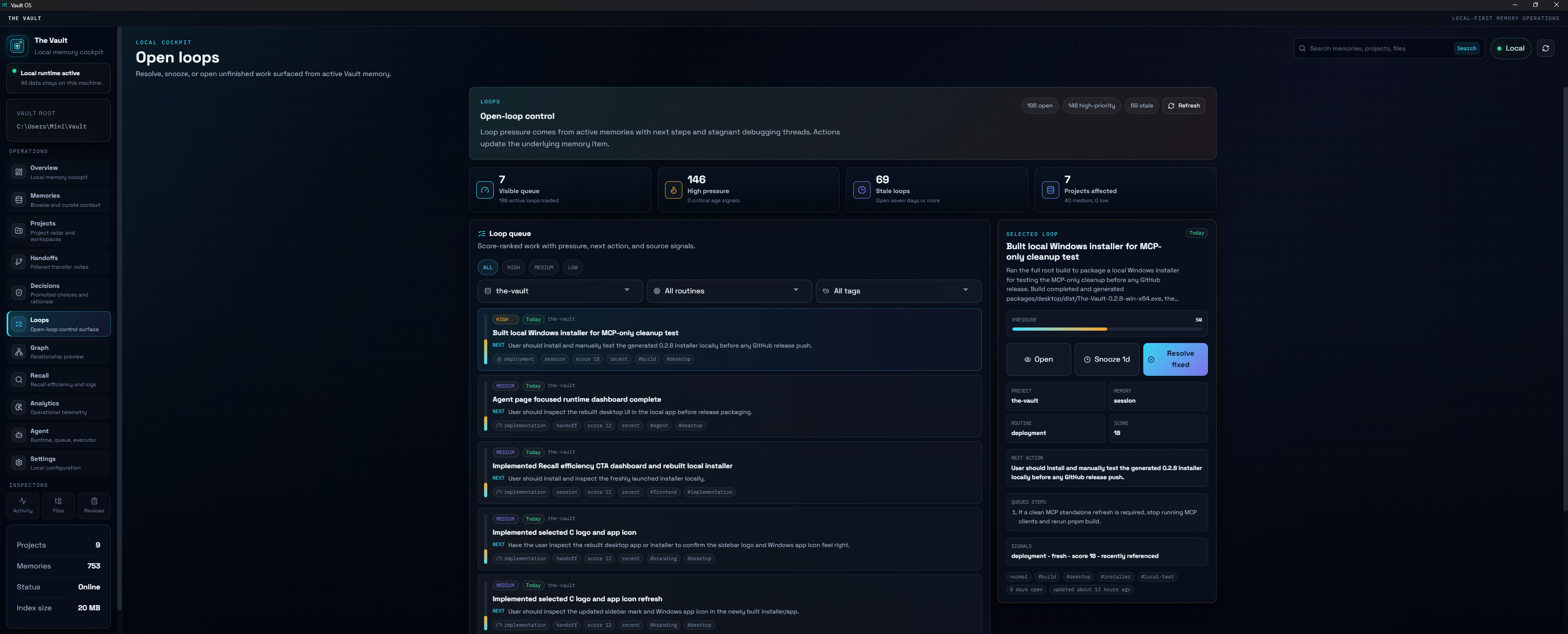
Task: Go to Overview page
Action: coord(58,172)
